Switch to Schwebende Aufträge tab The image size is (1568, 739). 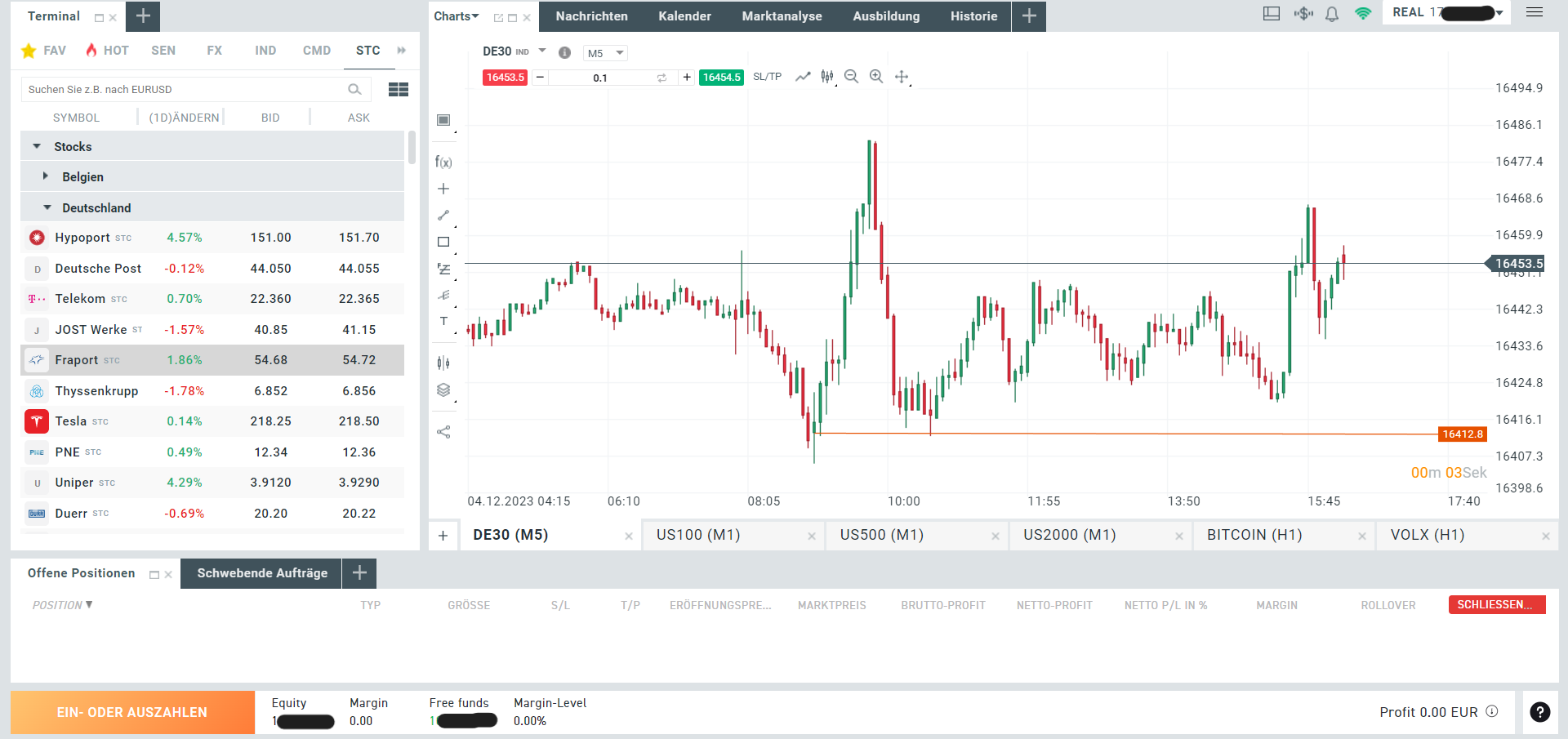(262, 573)
